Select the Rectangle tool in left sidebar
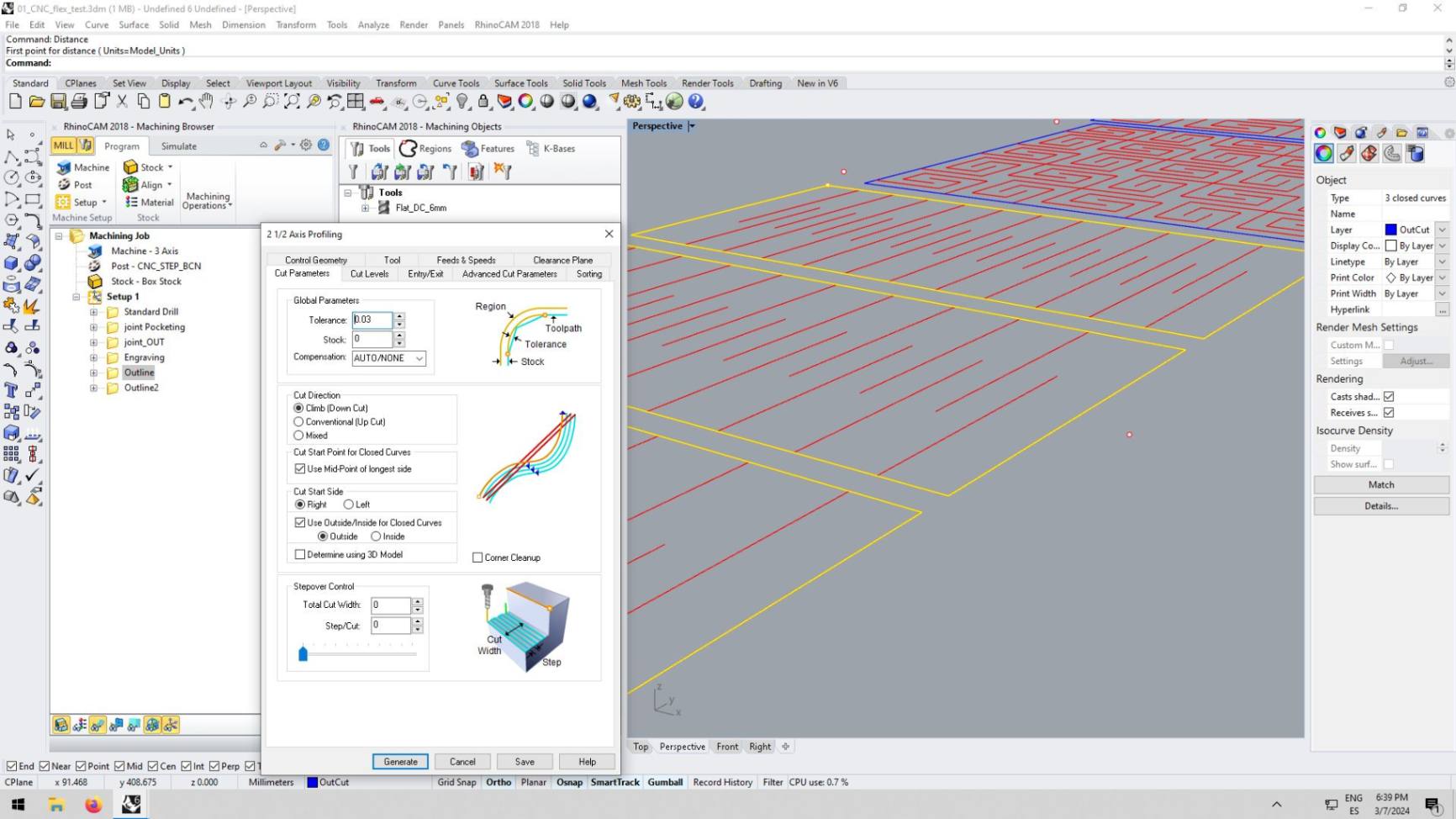The image size is (1456, 819). click(33, 199)
